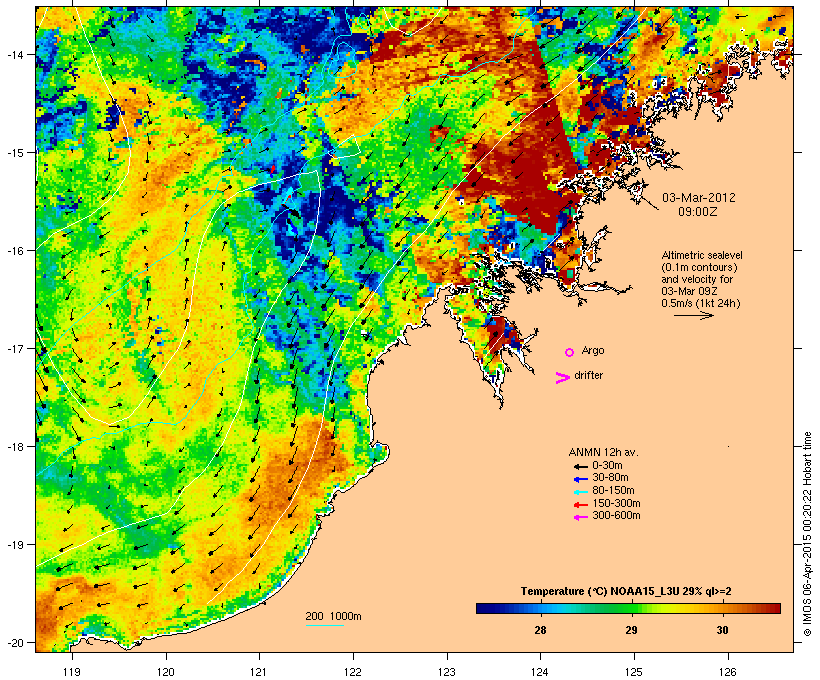Click the '30-80m' depth label
The image size is (820, 680).
click(610, 478)
